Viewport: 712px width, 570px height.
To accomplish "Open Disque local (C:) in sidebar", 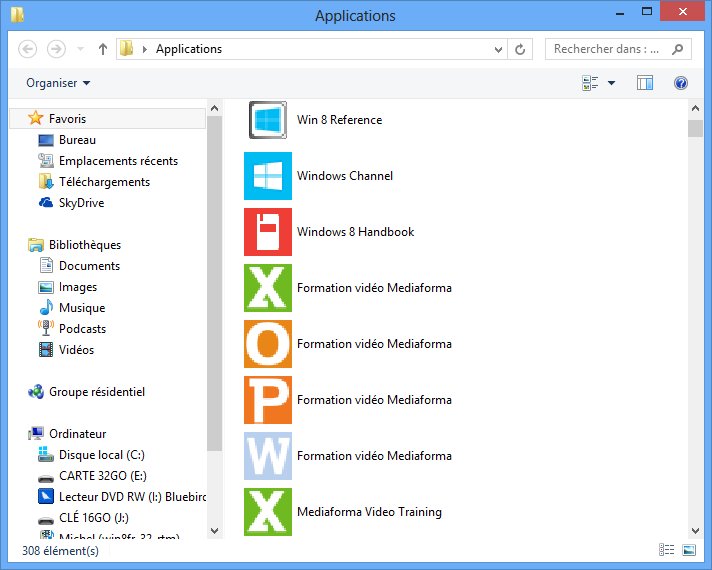I will pyautogui.click(x=101, y=455).
